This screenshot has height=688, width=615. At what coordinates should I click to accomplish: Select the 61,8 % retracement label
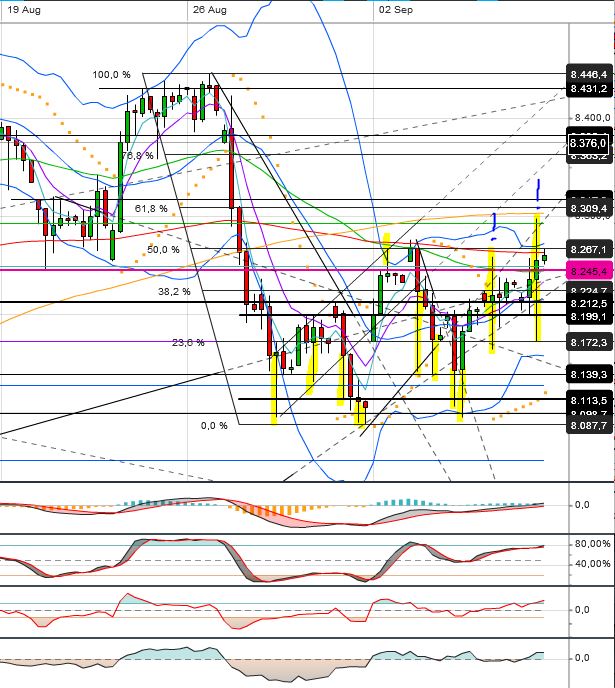click(x=151, y=208)
